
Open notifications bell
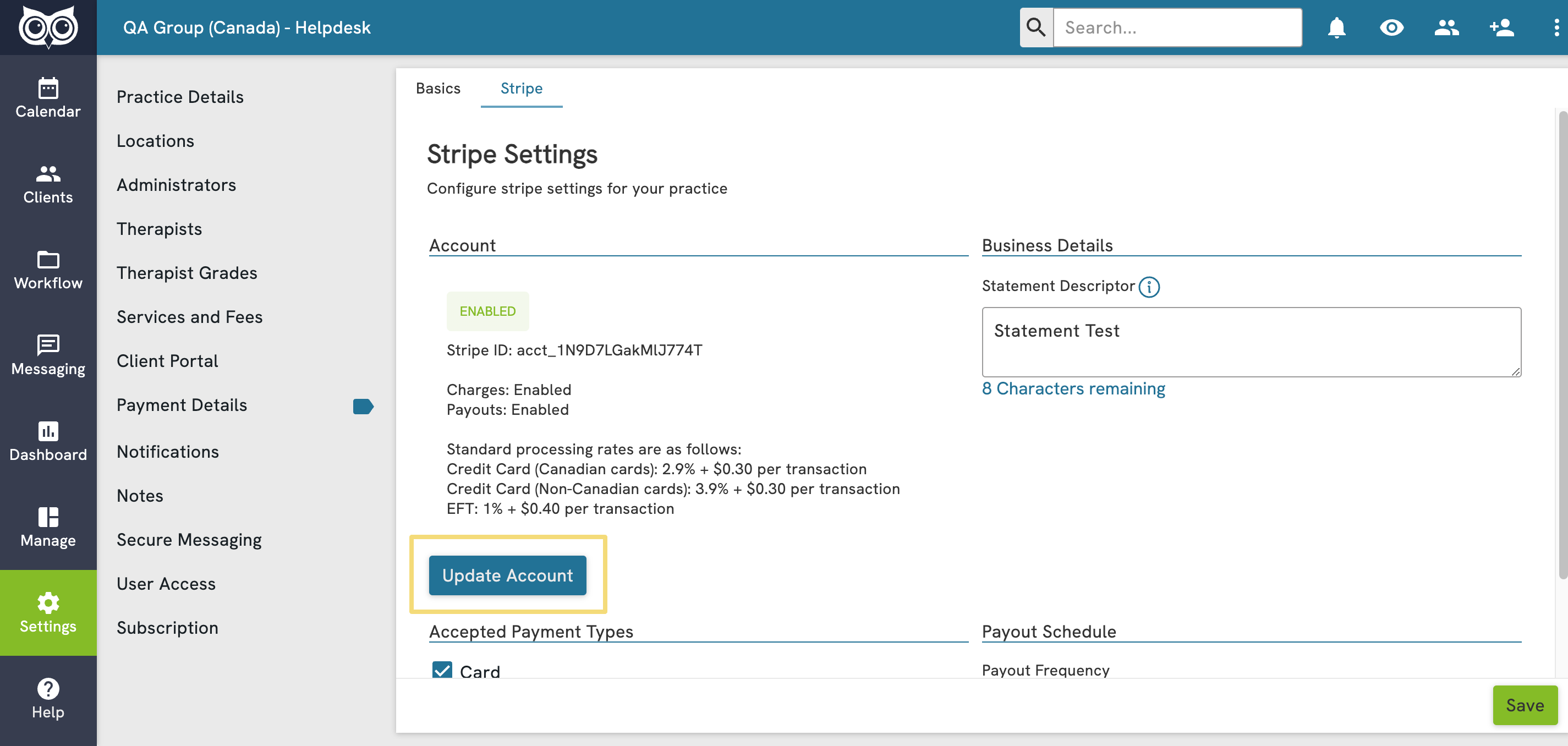pyautogui.click(x=1337, y=28)
